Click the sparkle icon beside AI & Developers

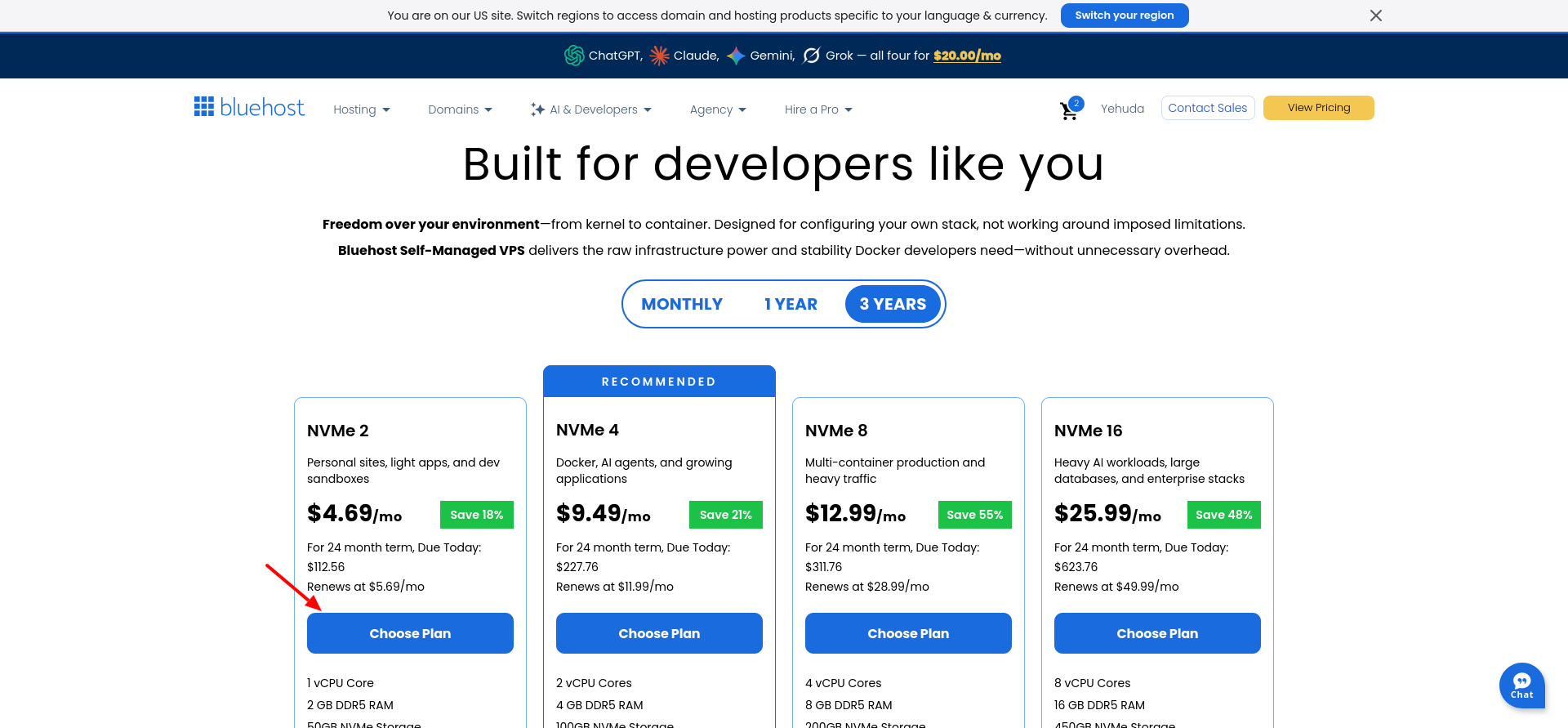coord(537,109)
